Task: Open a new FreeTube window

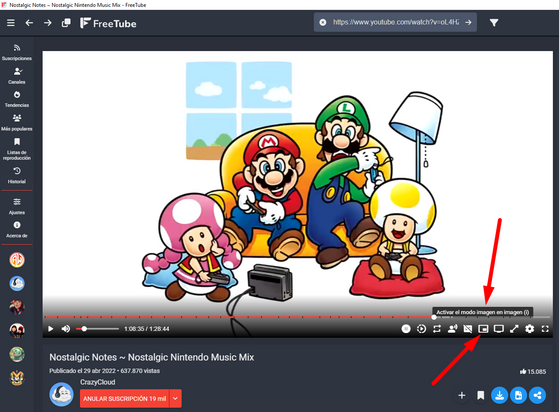Action: pyautogui.click(x=66, y=23)
